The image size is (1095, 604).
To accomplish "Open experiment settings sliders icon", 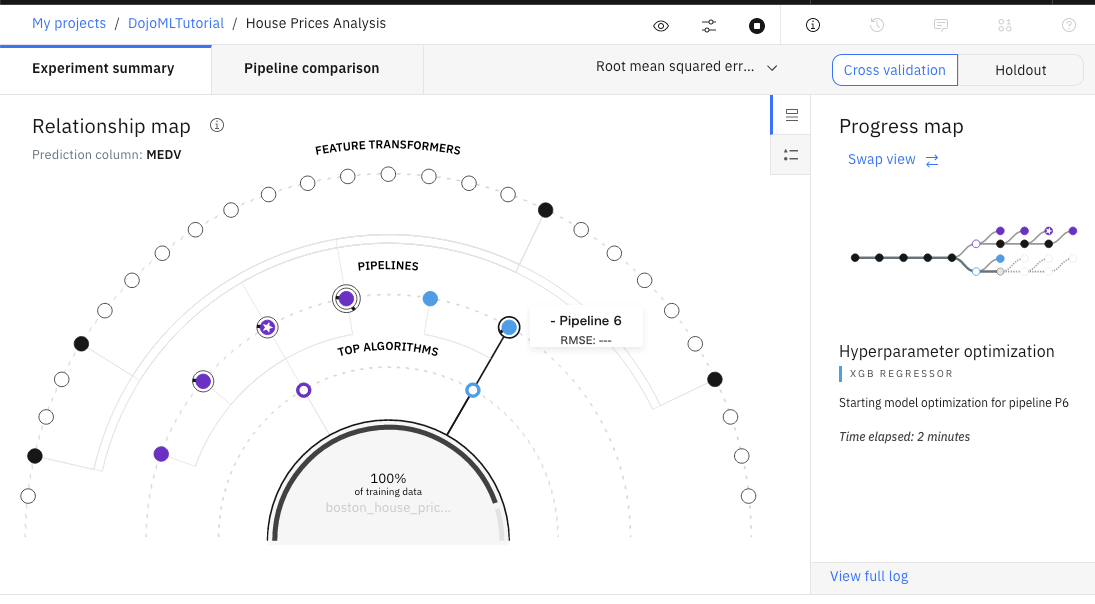I will [709, 26].
